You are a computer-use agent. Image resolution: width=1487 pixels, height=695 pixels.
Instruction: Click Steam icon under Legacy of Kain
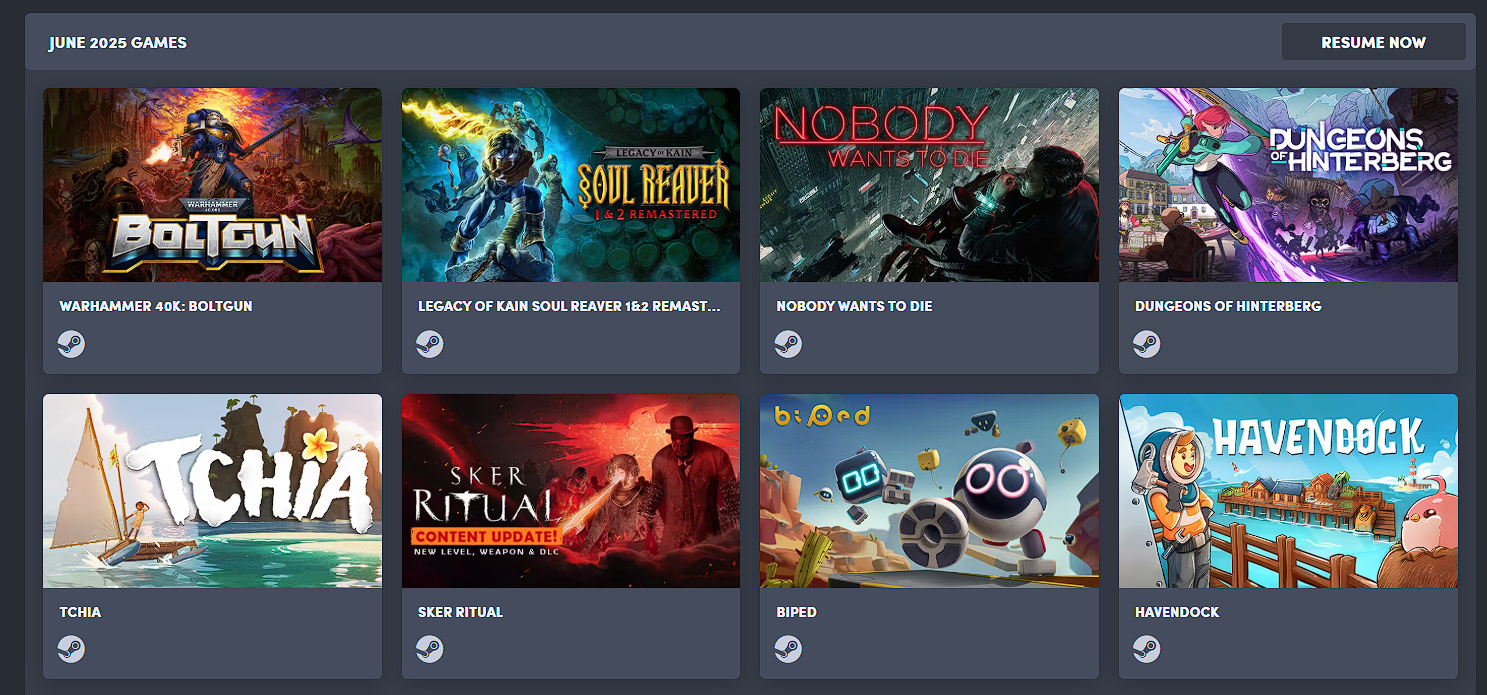click(x=430, y=344)
